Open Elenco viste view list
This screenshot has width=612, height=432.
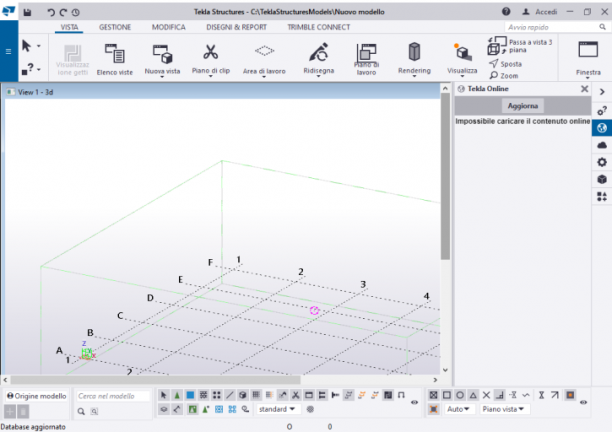point(115,59)
